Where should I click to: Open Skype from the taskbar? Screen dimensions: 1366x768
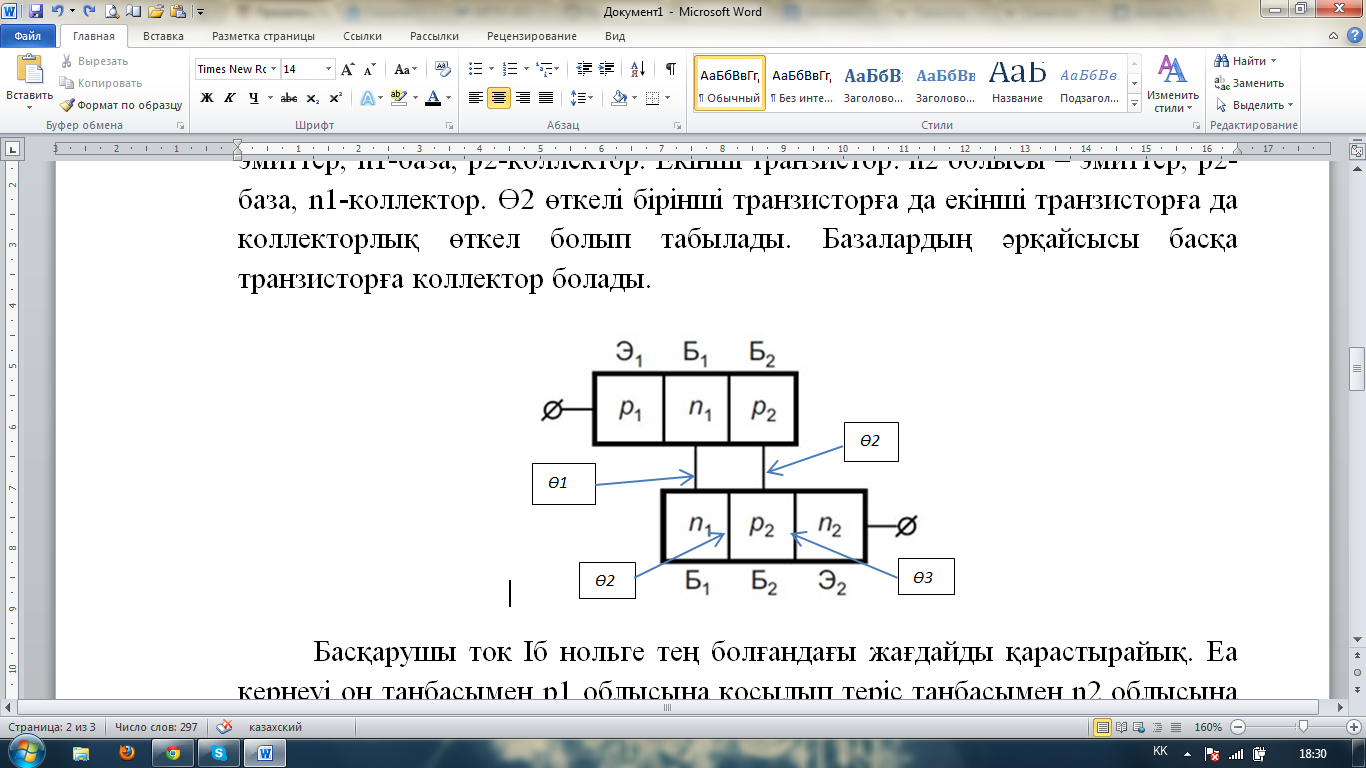(x=219, y=752)
